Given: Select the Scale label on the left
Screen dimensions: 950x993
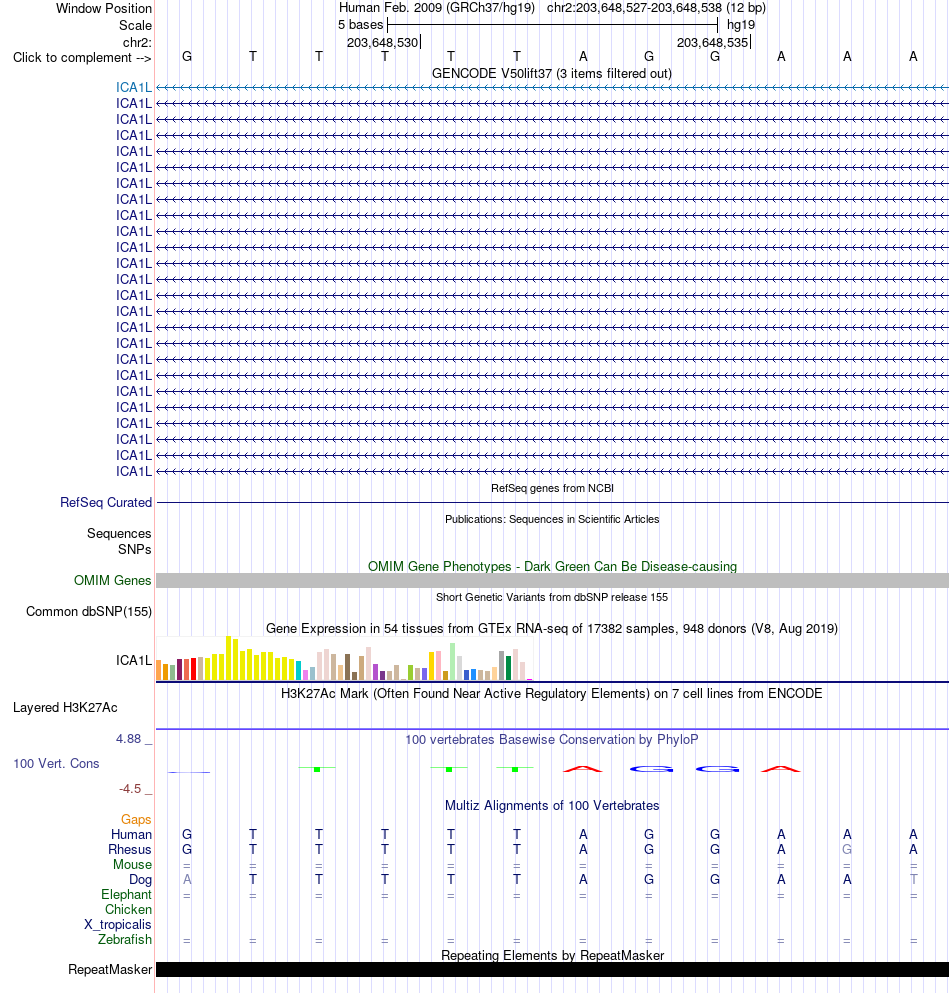Looking at the screenshot, I should click(136, 25).
